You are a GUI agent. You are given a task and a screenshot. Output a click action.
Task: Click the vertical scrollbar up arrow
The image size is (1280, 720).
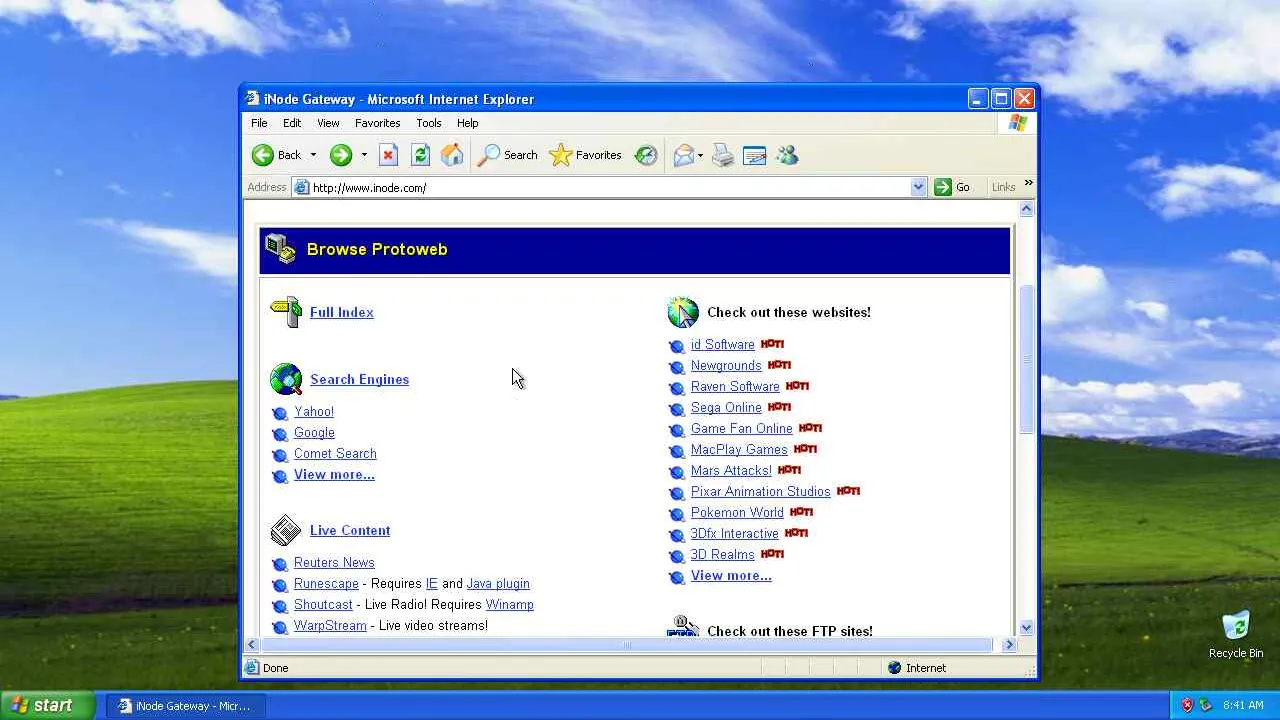pyautogui.click(x=1026, y=209)
